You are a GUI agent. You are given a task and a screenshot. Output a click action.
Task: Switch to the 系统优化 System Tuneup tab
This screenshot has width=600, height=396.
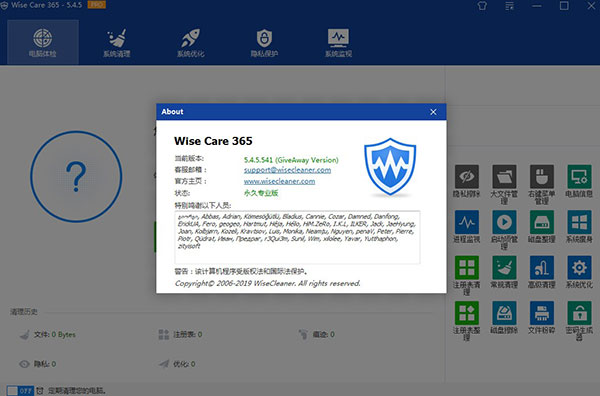click(190, 42)
